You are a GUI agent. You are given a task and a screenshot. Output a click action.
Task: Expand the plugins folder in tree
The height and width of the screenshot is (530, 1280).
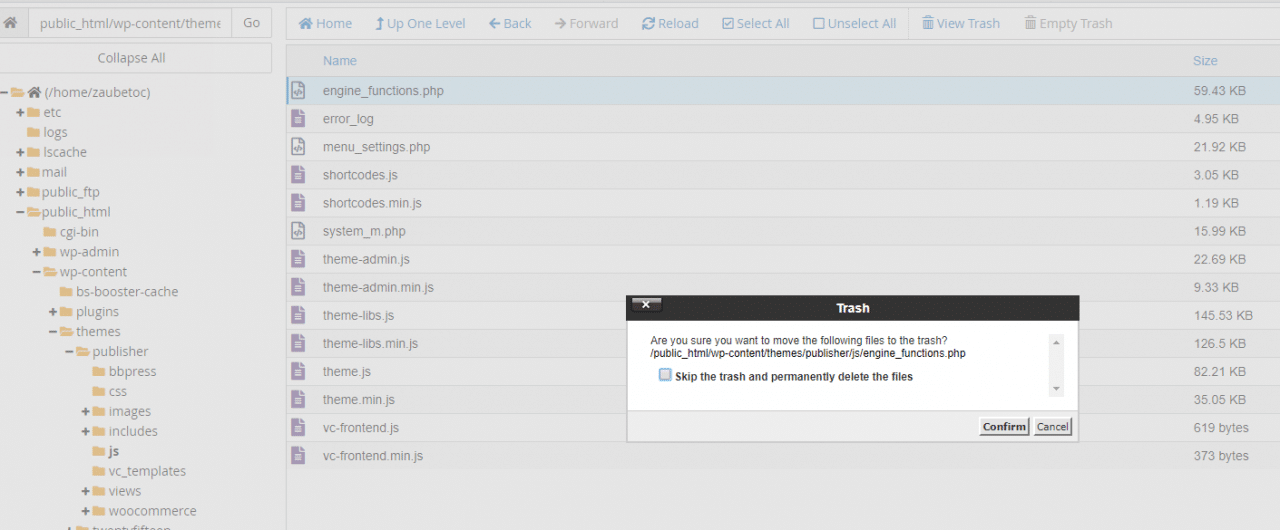tap(53, 312)
